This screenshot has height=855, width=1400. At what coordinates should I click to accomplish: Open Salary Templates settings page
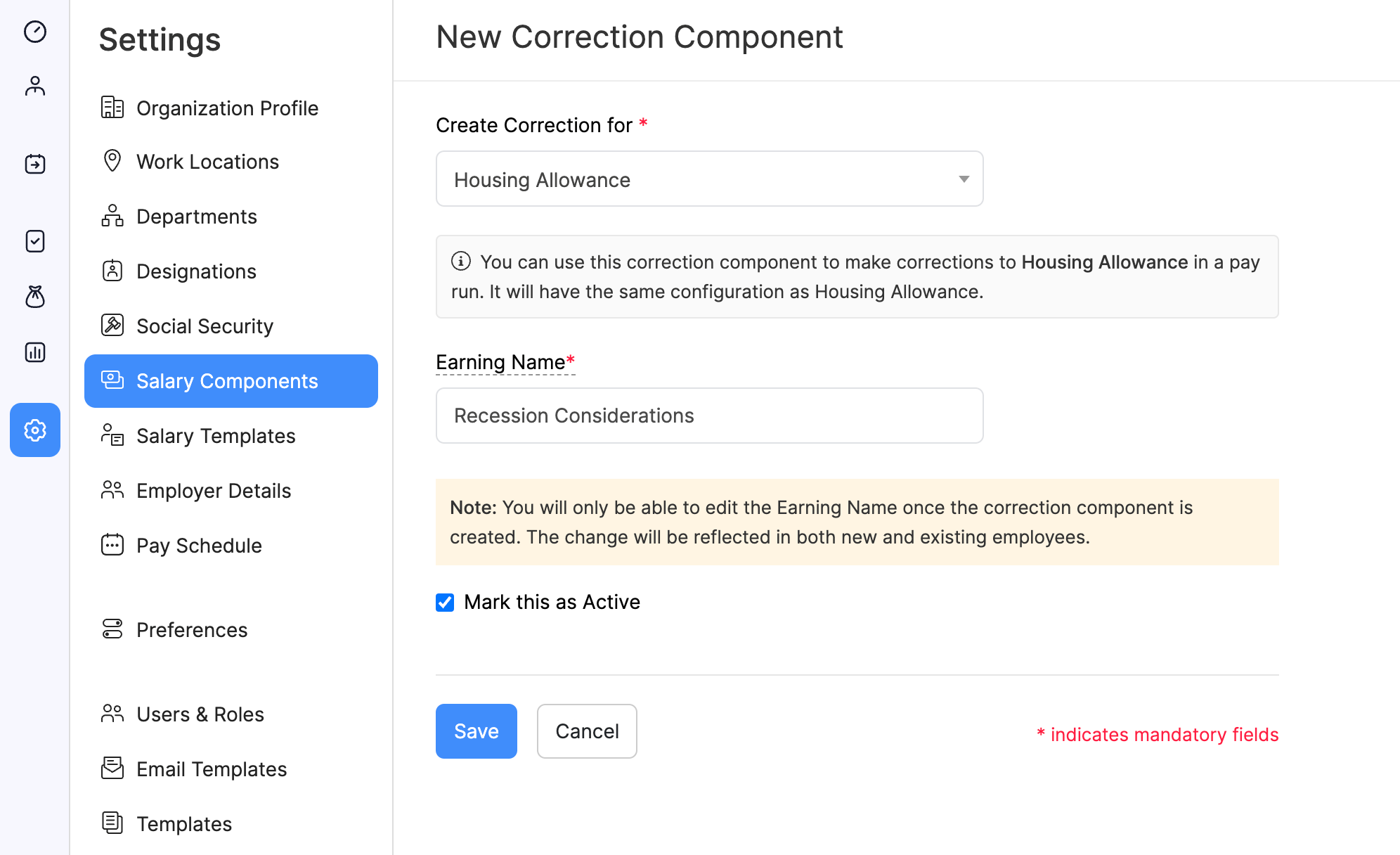216,436
